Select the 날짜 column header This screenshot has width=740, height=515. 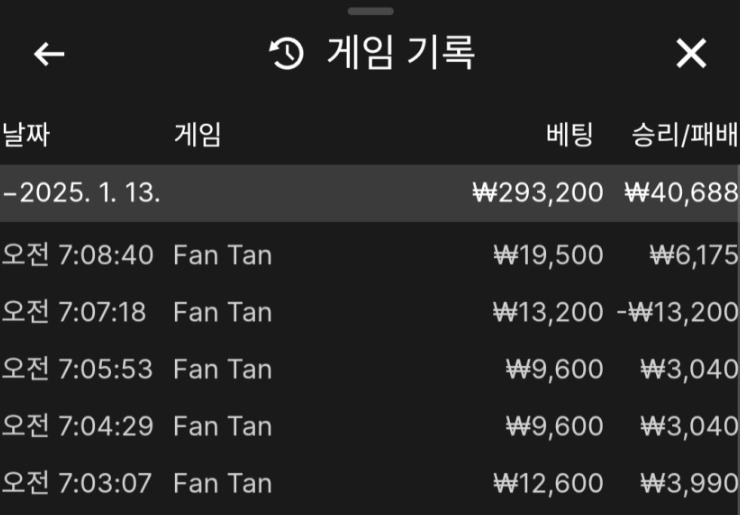[x=26, y=135]
